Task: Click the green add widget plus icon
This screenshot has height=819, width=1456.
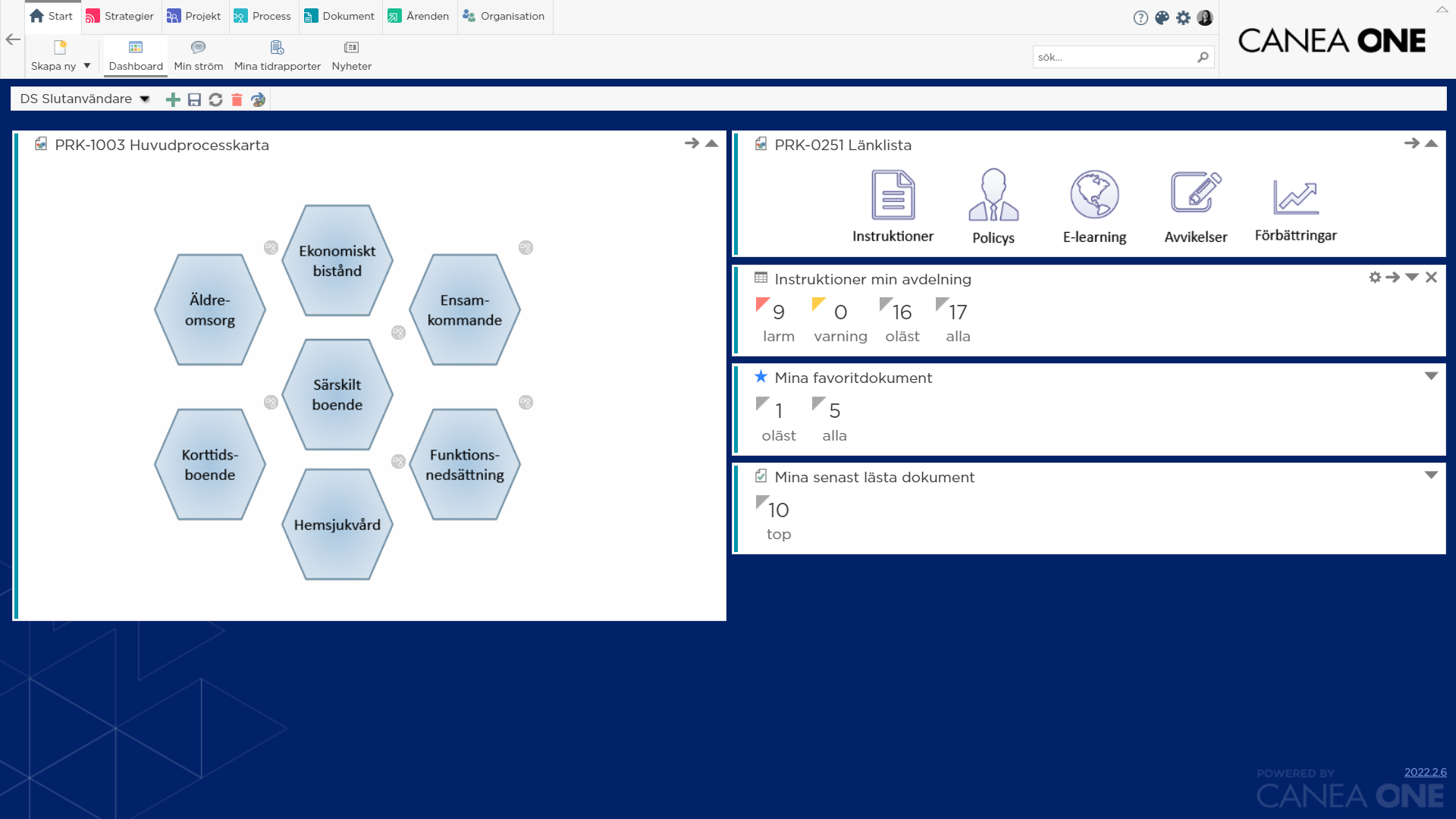Action: point(173,100)
